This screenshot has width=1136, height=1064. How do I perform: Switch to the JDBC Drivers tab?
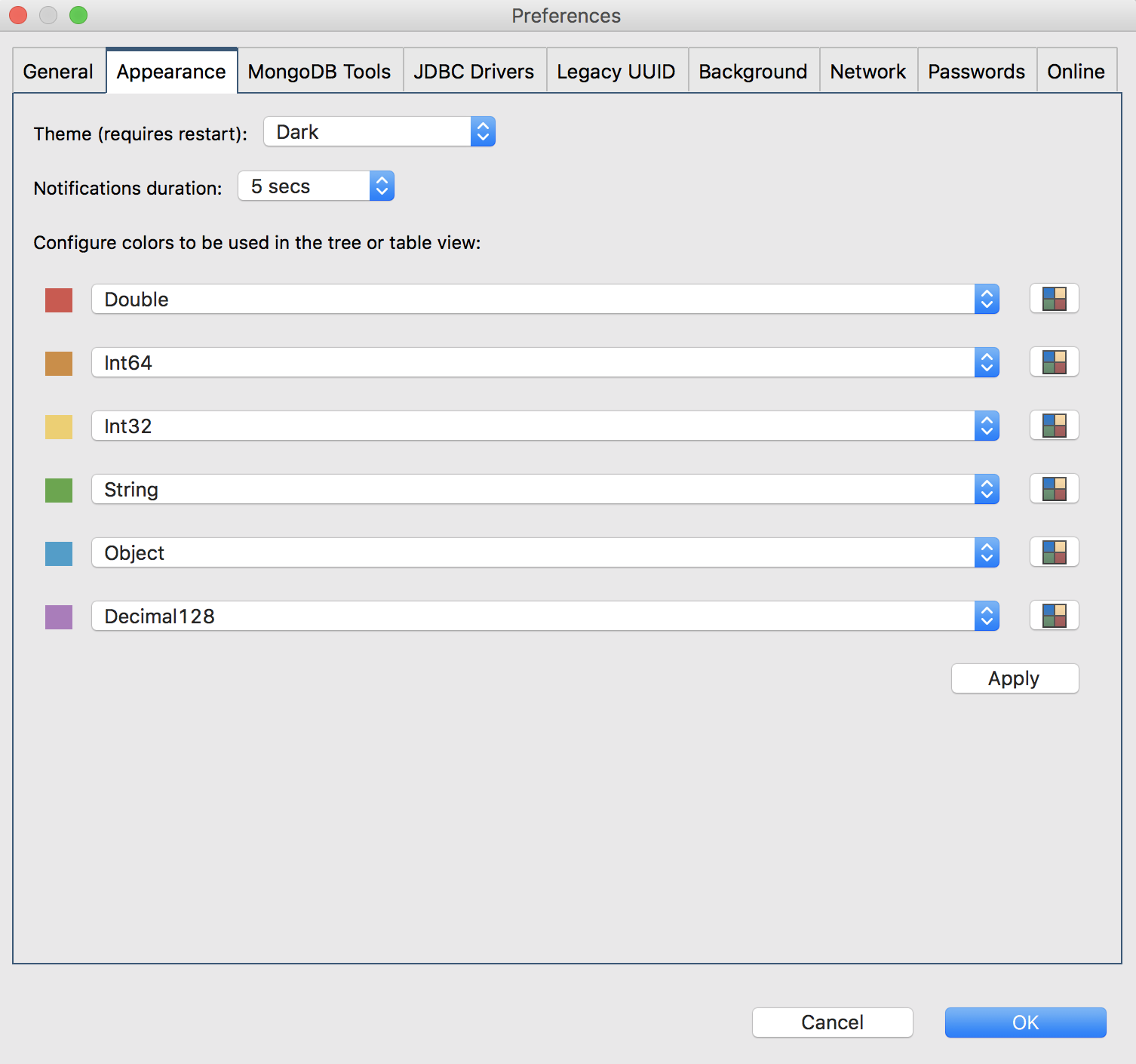coord(474,72)
